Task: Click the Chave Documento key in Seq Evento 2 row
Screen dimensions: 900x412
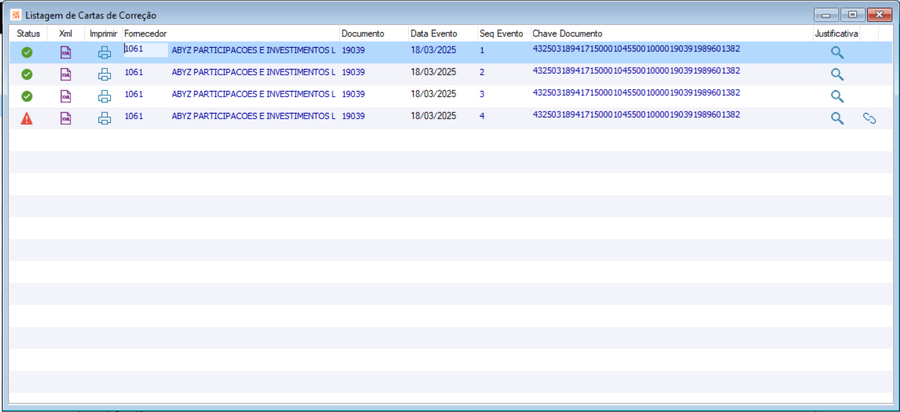Action: click(x=636, y=71)
